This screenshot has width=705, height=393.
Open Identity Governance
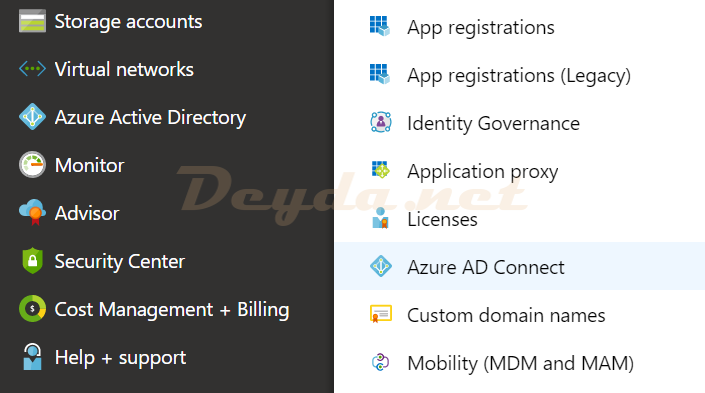tap(493, 124)
